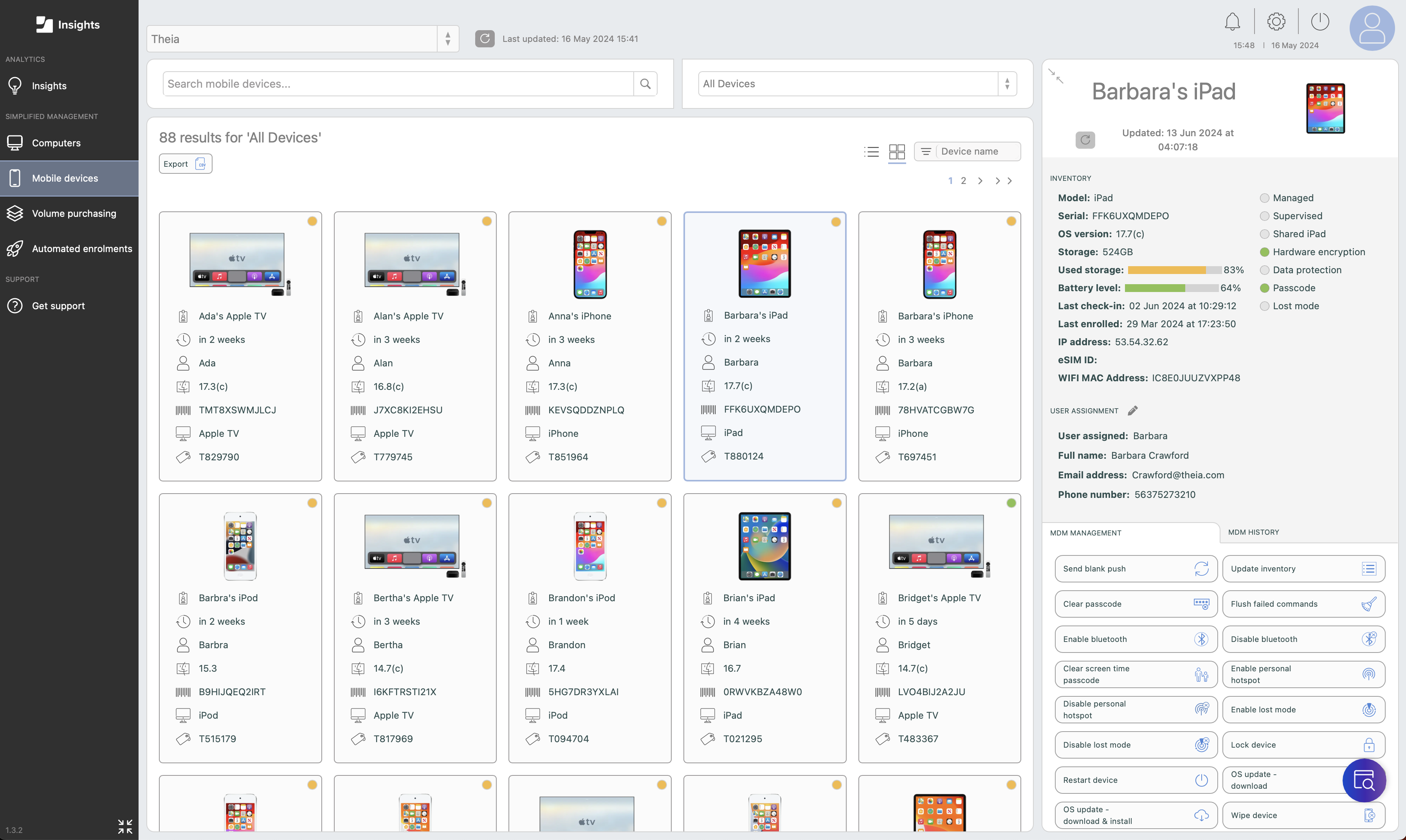Refresh Barbara's iPad inventory icon

(1085, 140)
